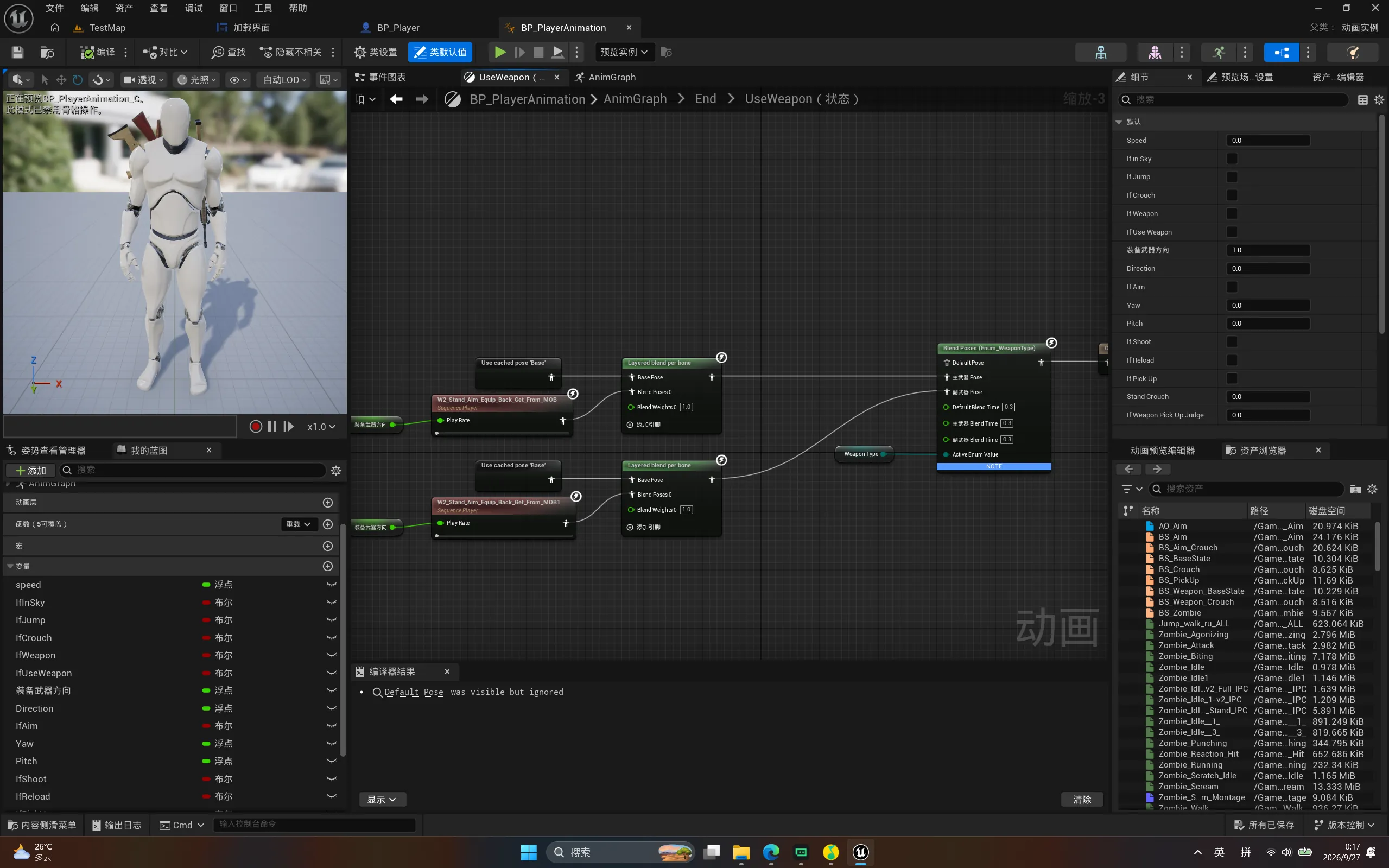Open the Override (重载) functions dropdown
Screen dimensions: 1389x868
tap(299, 524)
